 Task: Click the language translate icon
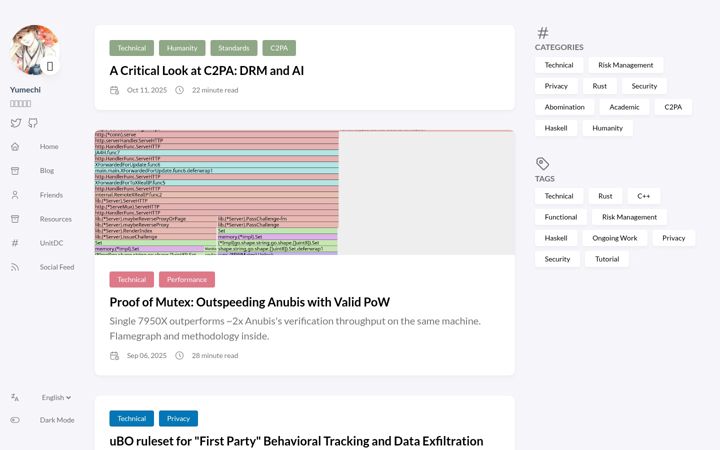[15, 398]
